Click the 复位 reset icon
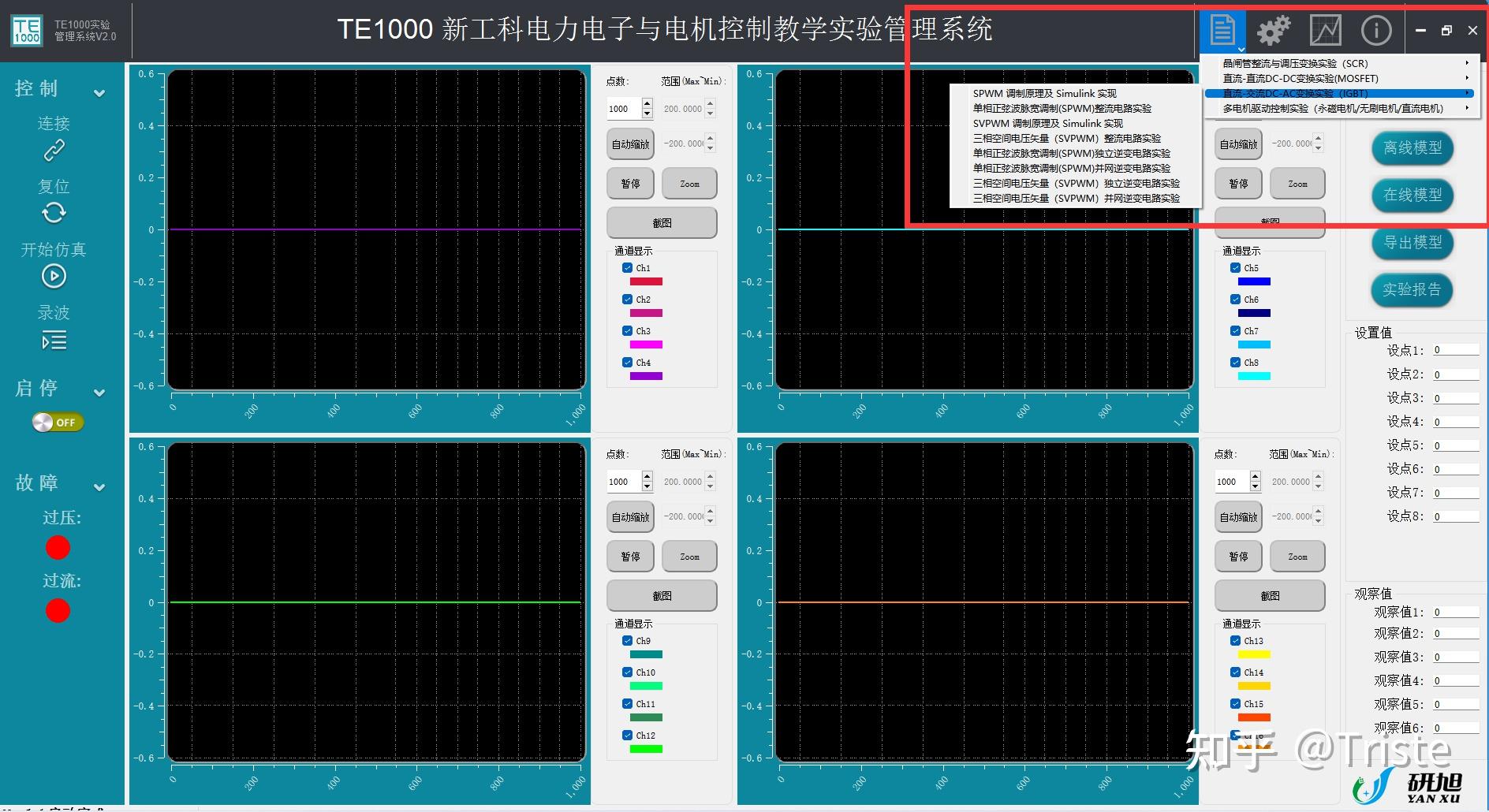This screenshot has width=1489, height=812. [54, 213]
